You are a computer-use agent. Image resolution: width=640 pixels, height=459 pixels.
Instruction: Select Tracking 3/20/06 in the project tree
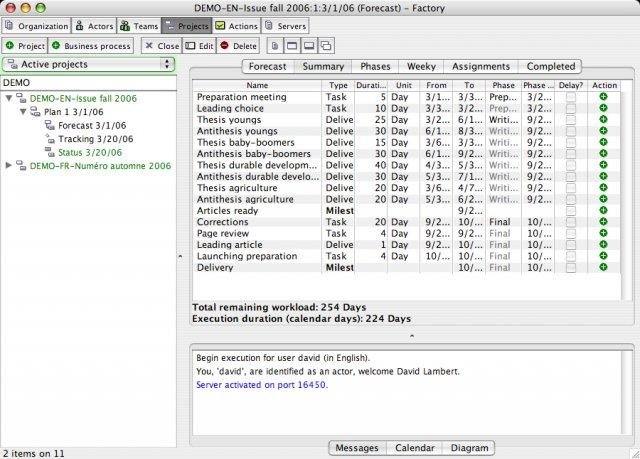pos(90,139)
